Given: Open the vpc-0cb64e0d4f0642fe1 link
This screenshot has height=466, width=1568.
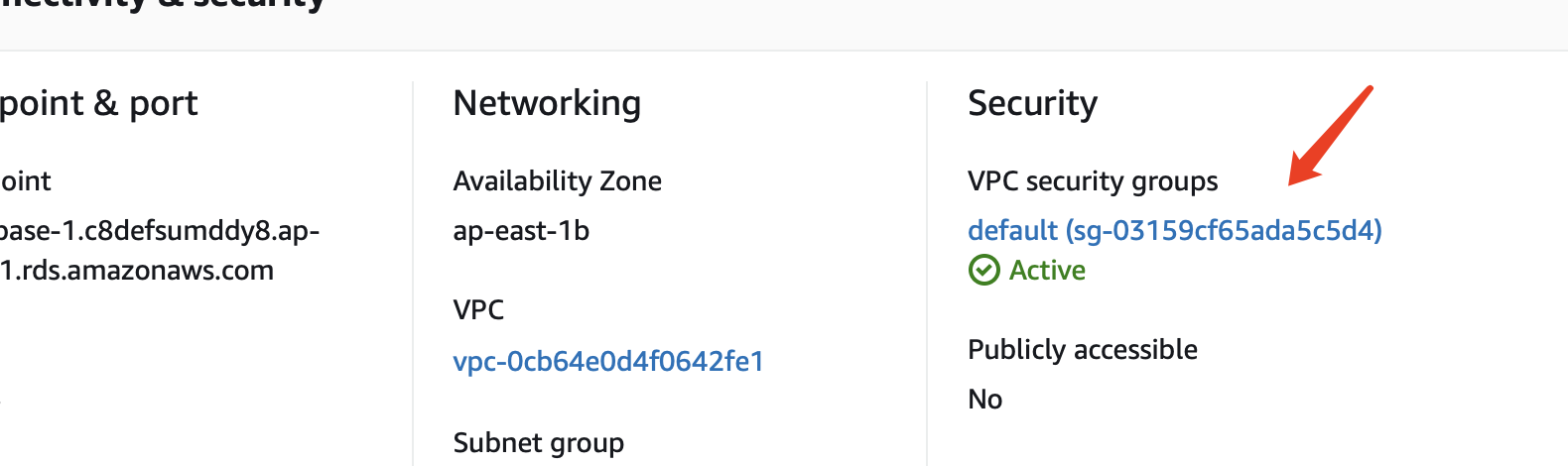Looking at the screenshot, I should [608, 361].
